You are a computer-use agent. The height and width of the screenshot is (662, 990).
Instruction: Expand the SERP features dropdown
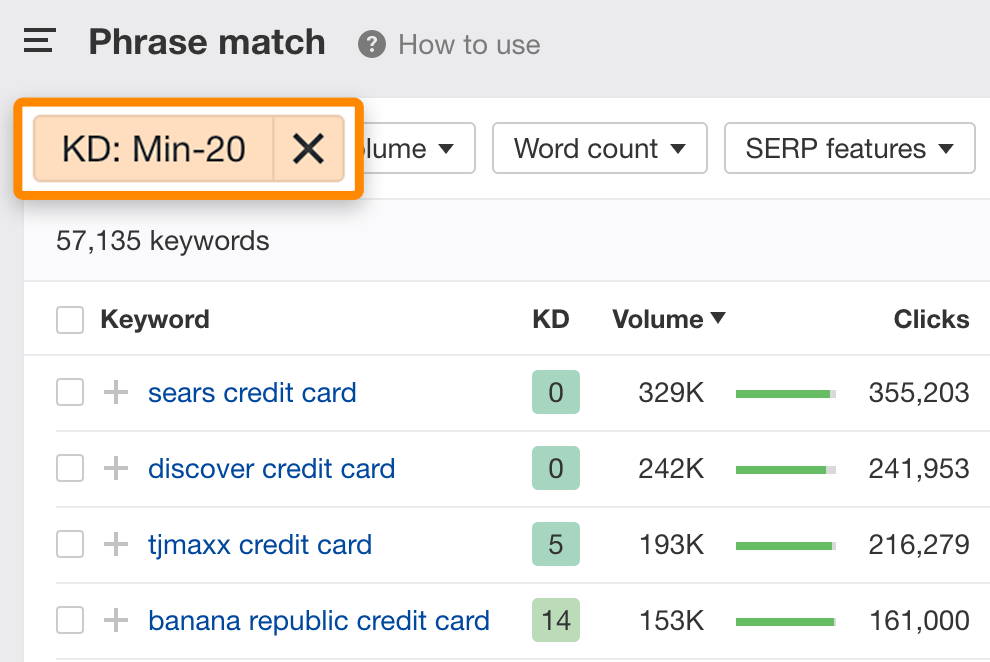coord(849,149)
